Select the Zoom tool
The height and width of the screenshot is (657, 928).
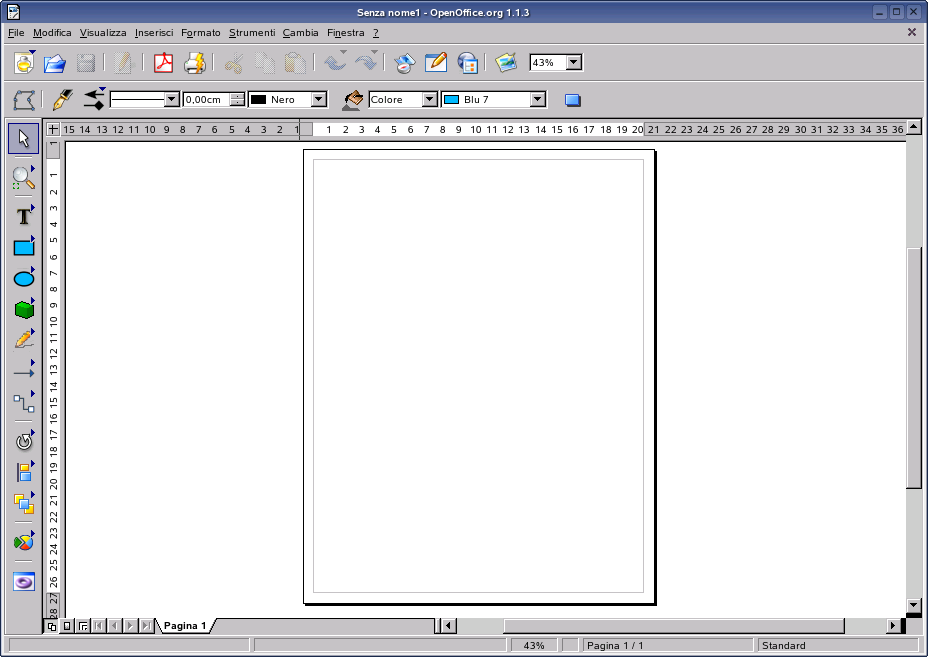[x=22, y=179]
